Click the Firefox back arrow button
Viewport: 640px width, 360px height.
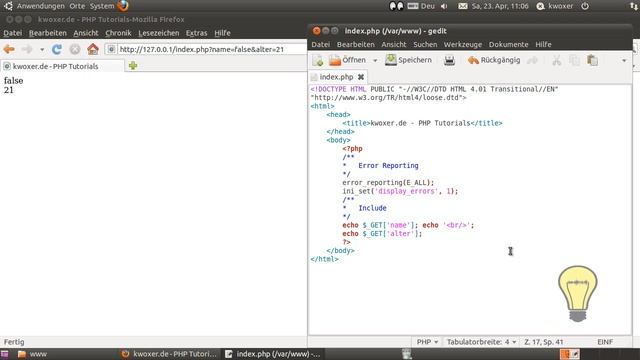tap(9, 49)
